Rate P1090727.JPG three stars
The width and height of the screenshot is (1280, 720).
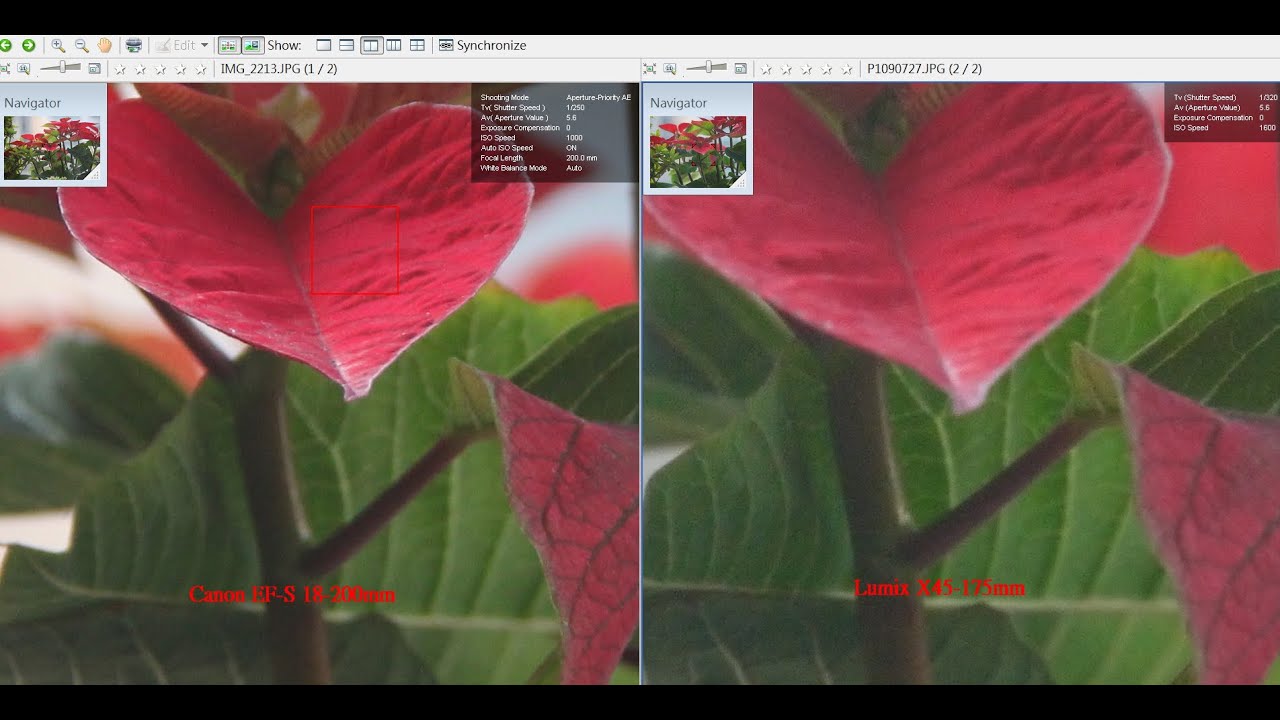[806, 69]
